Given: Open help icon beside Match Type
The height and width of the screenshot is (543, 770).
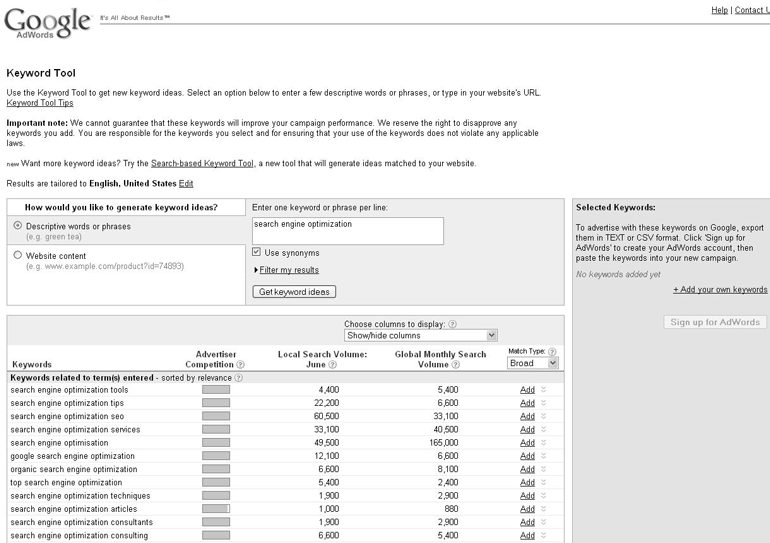Looking at the screenshot, I should (552, 352).
